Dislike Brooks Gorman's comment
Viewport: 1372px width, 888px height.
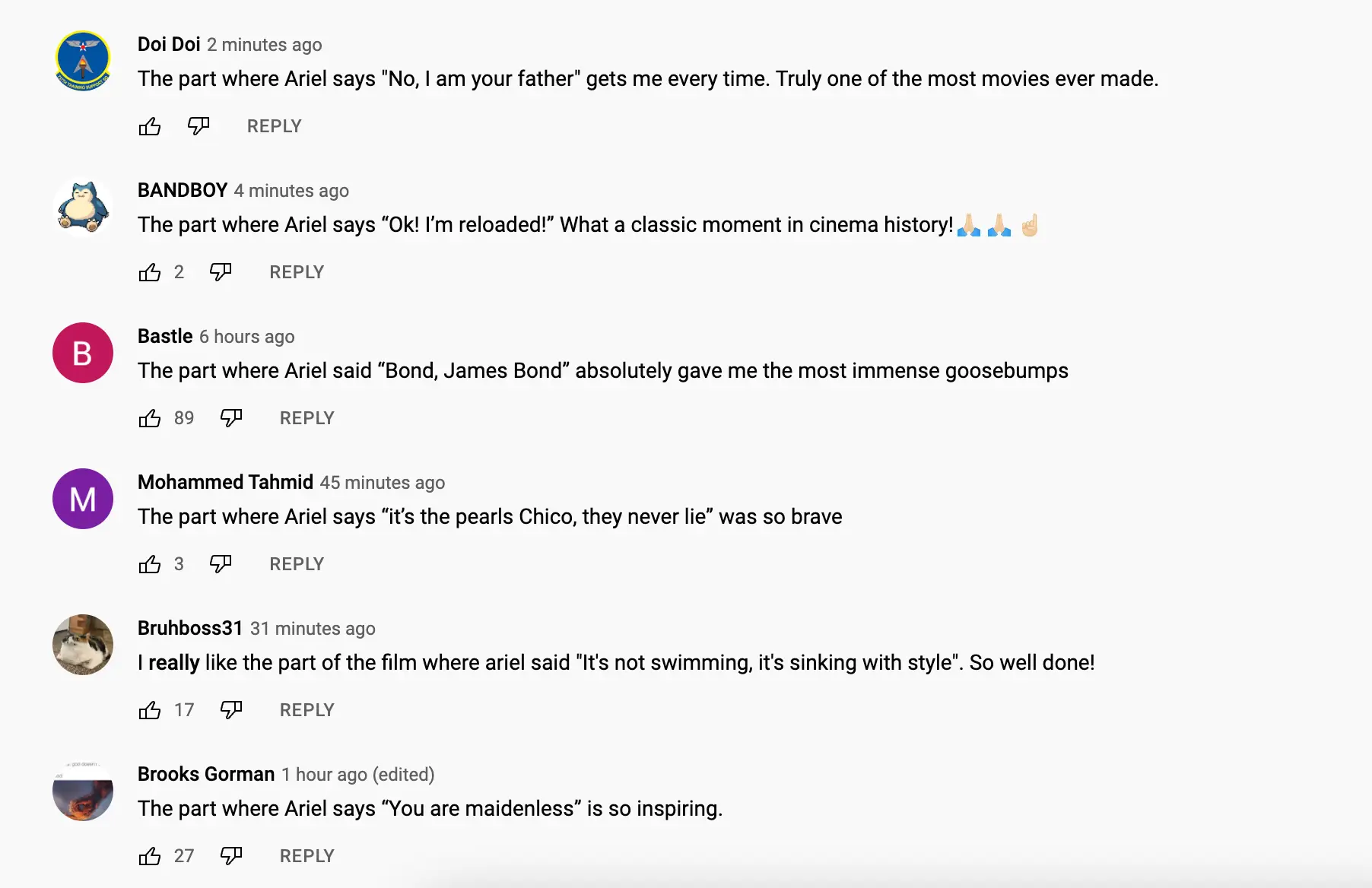pos(231,856)
